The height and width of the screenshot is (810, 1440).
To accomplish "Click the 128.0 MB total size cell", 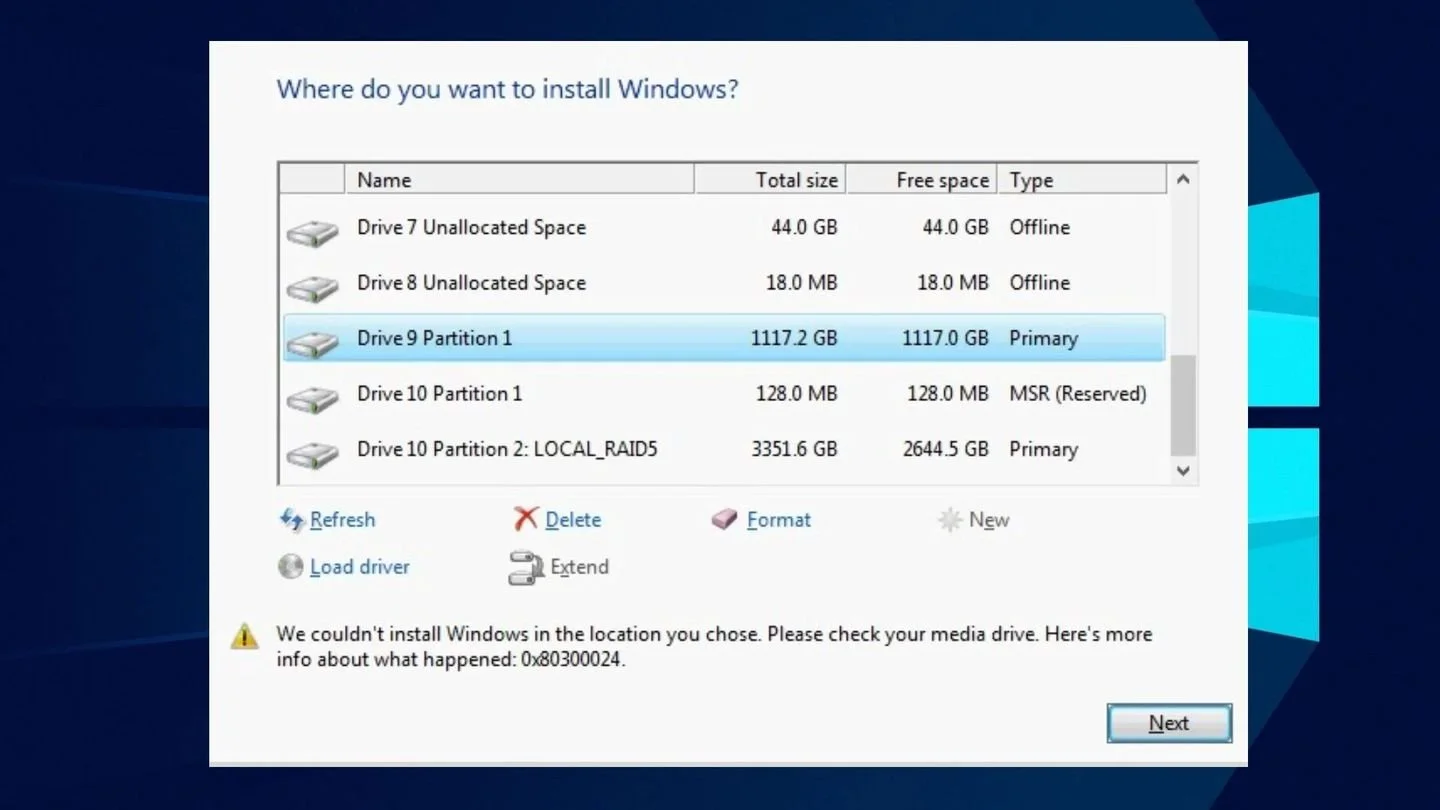I will pyautogui.click(x=796, y=394).
